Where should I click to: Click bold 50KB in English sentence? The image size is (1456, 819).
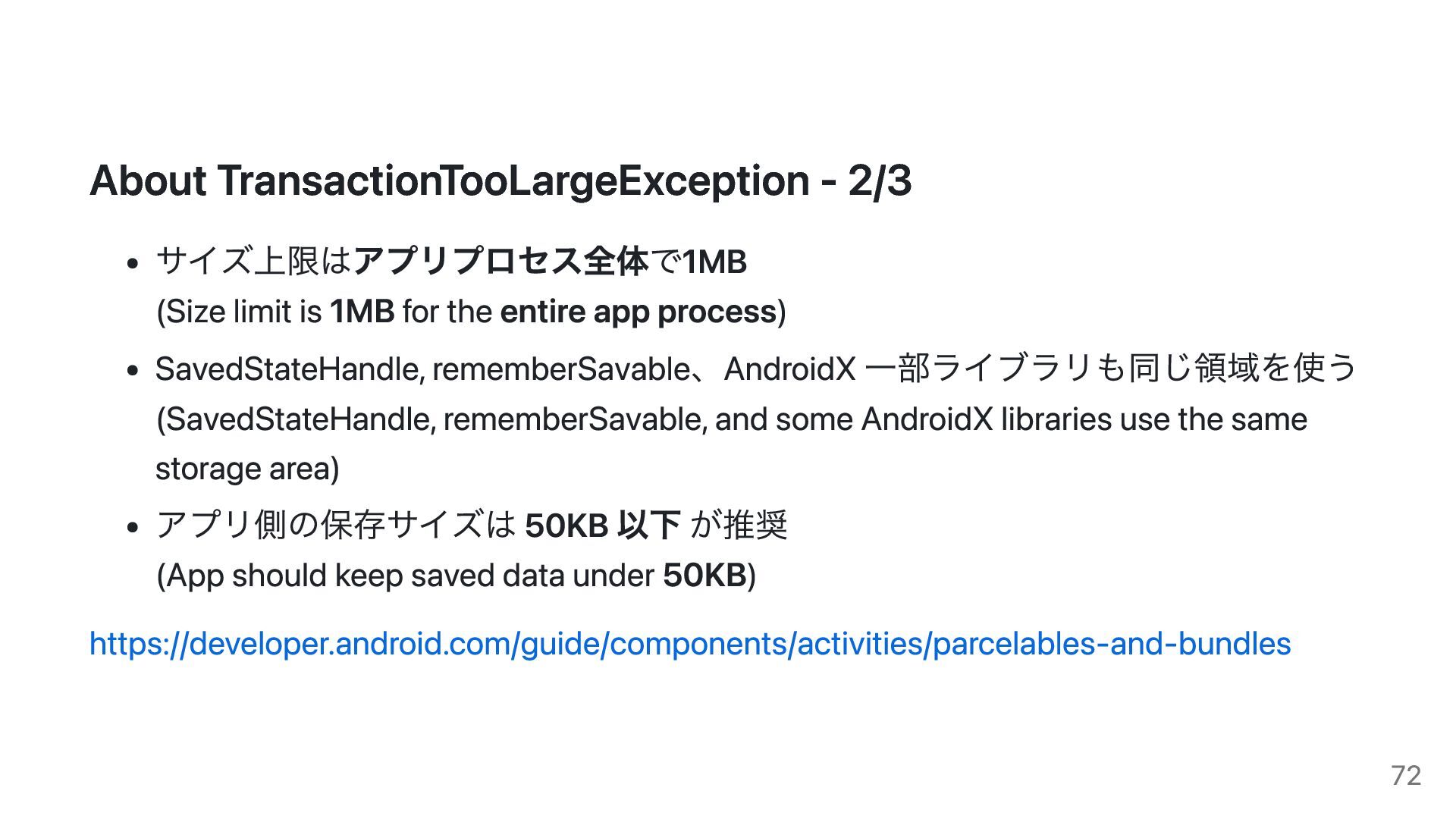(x=704, y=576)
